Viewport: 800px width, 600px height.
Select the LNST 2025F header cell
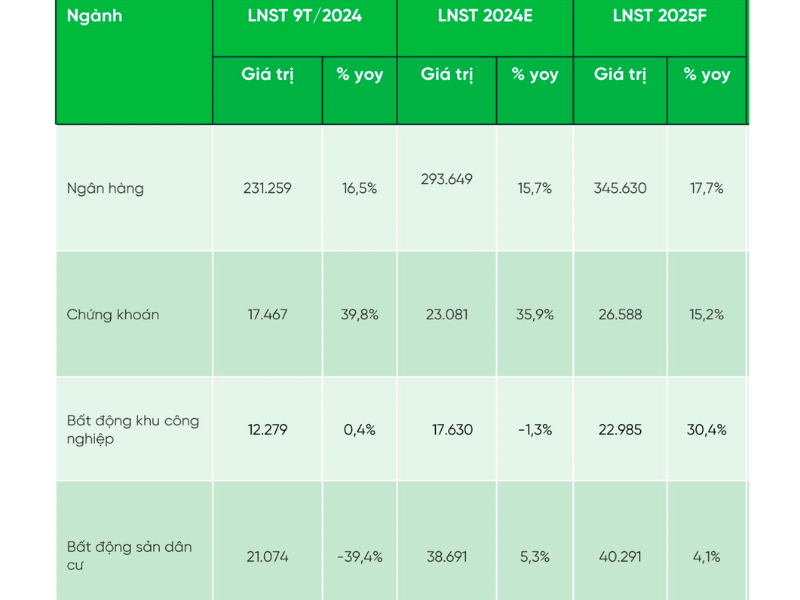(660, 28)
